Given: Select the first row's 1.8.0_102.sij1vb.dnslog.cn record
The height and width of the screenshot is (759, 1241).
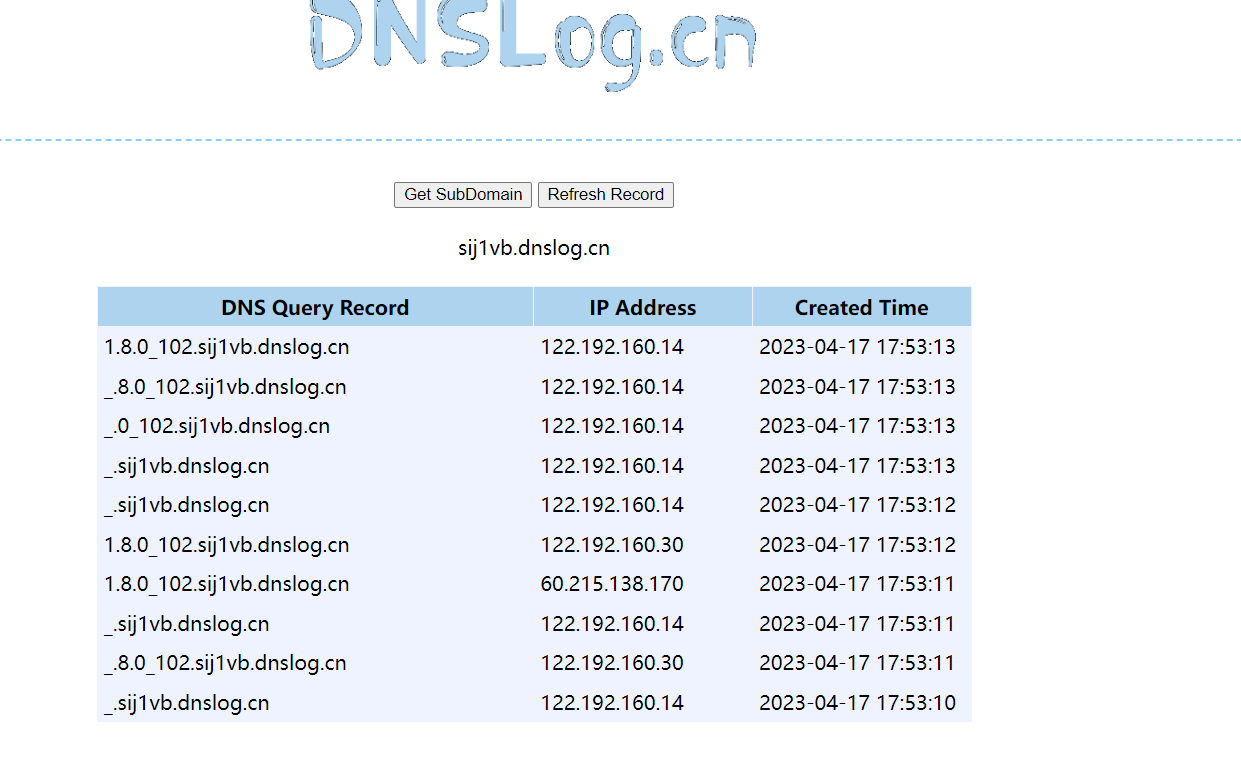Looking at the screenshot, I should click(227, 348).
